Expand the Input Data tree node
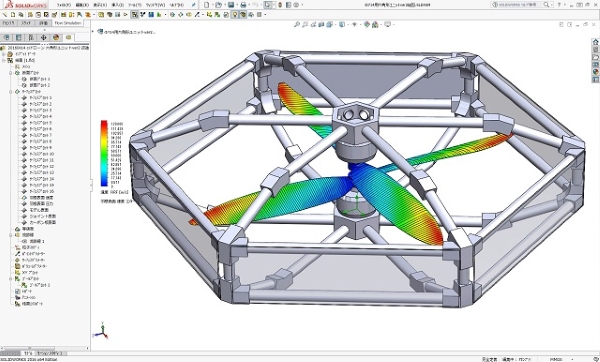Viewport: 600px width, 362px height. pyautogui.click(x=4, y=54)
